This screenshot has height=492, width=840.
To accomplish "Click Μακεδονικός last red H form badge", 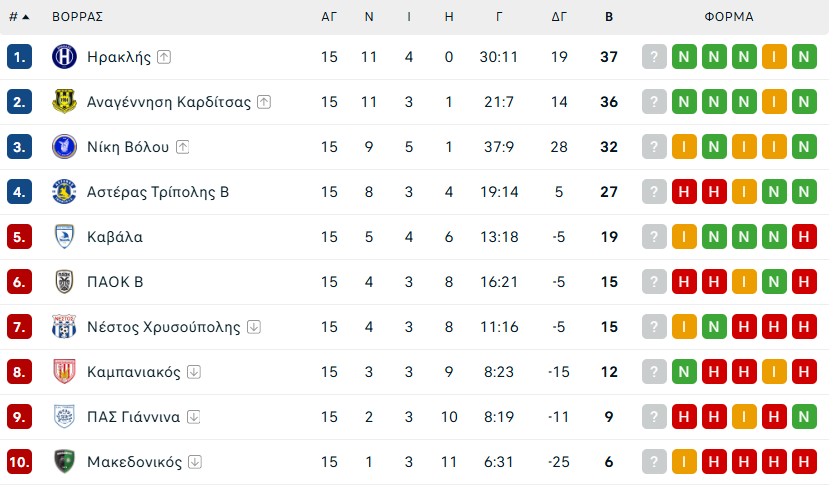I will point(804,462).
